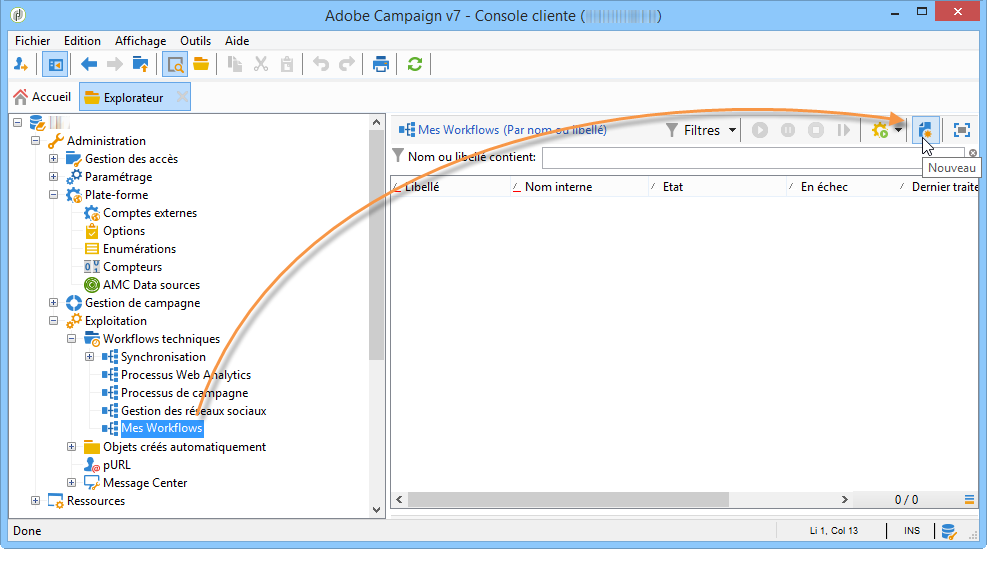996x561 pixels.
Task: Select the pURL tree item
Action: point(117,465)
